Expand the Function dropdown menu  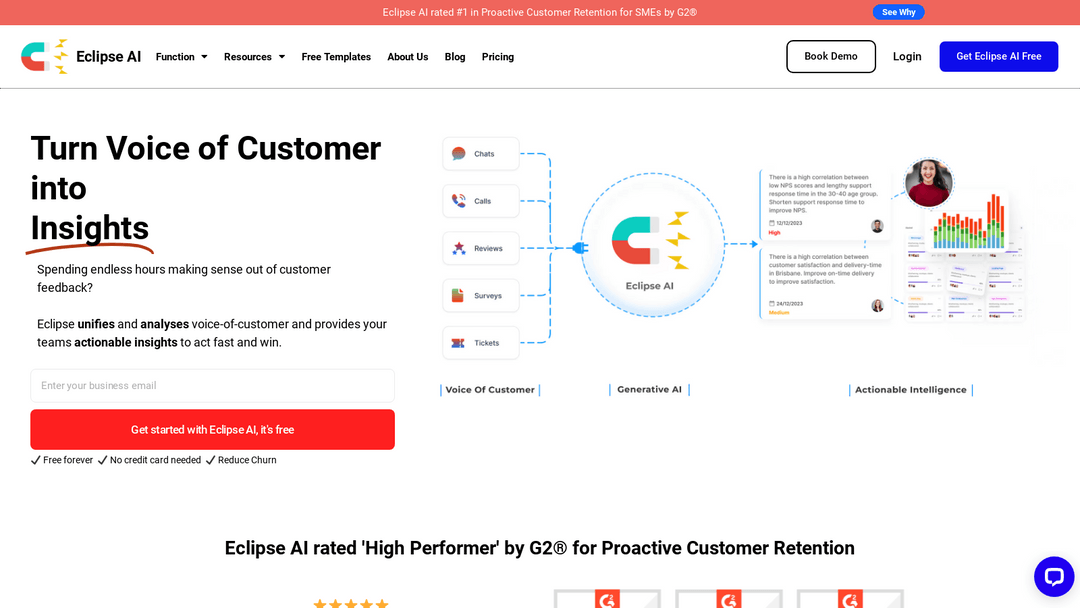[x=181, y=57]
